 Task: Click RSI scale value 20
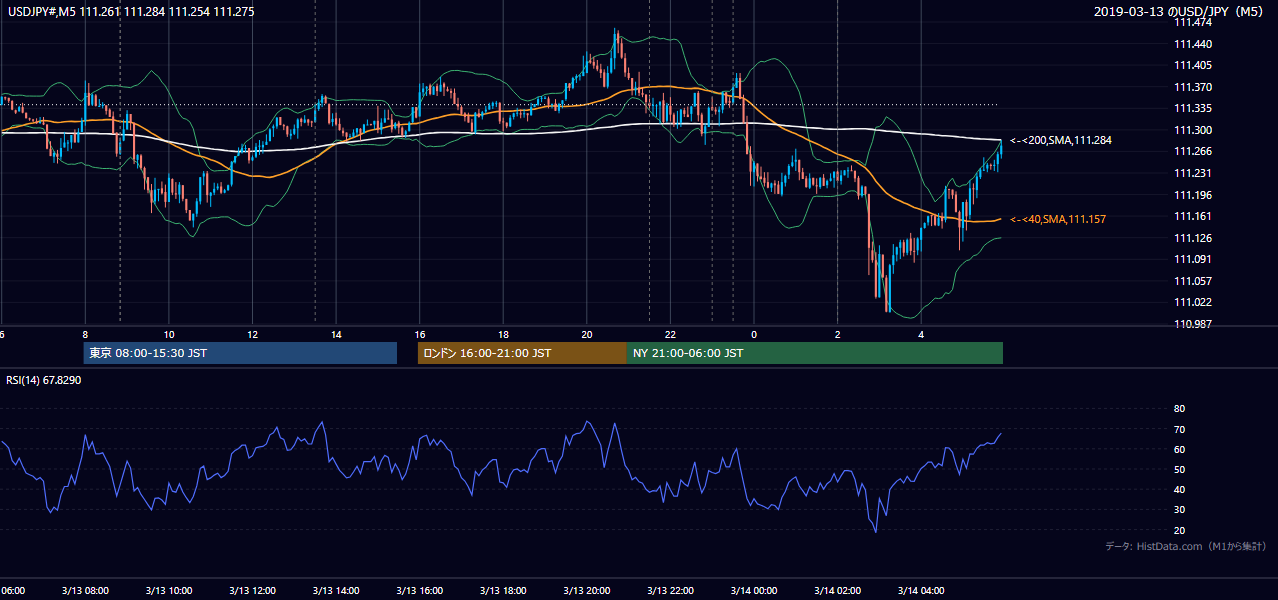[x=1179, y=530]
